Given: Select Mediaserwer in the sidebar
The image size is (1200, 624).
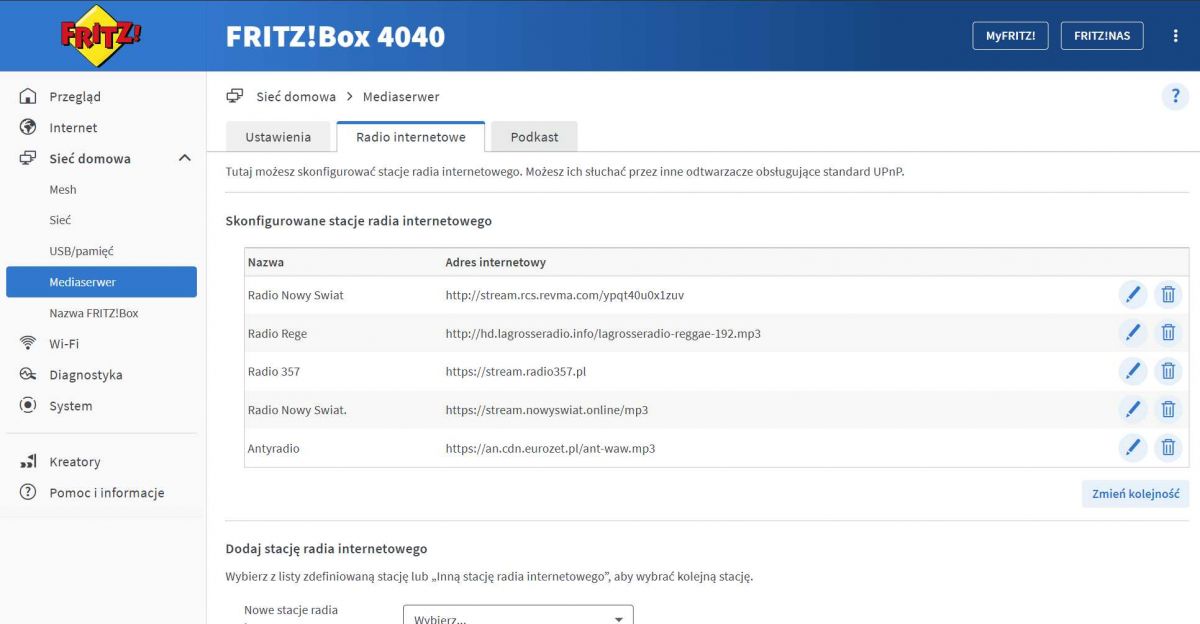Looking at the screenshot, I should [x=102, y=282].
